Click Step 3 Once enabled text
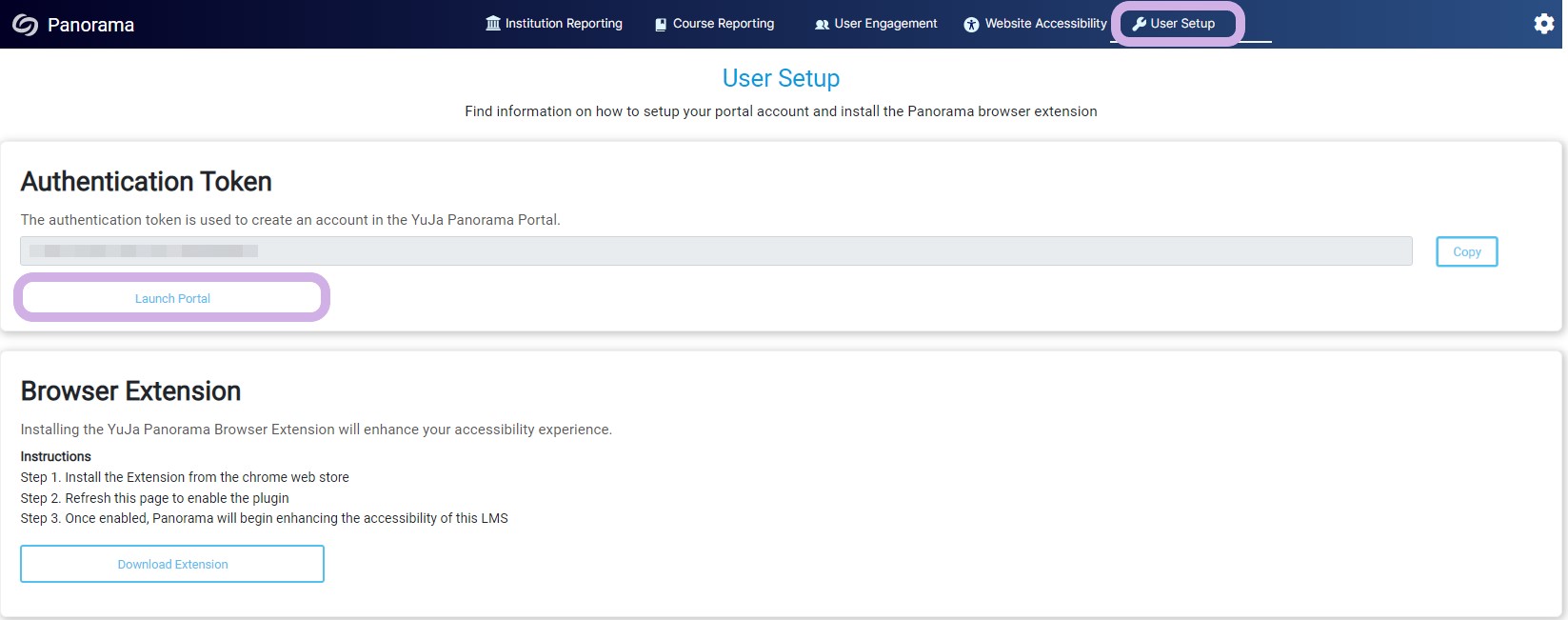The width and height of the screenshot is (1568, 620). pos(265,518)
